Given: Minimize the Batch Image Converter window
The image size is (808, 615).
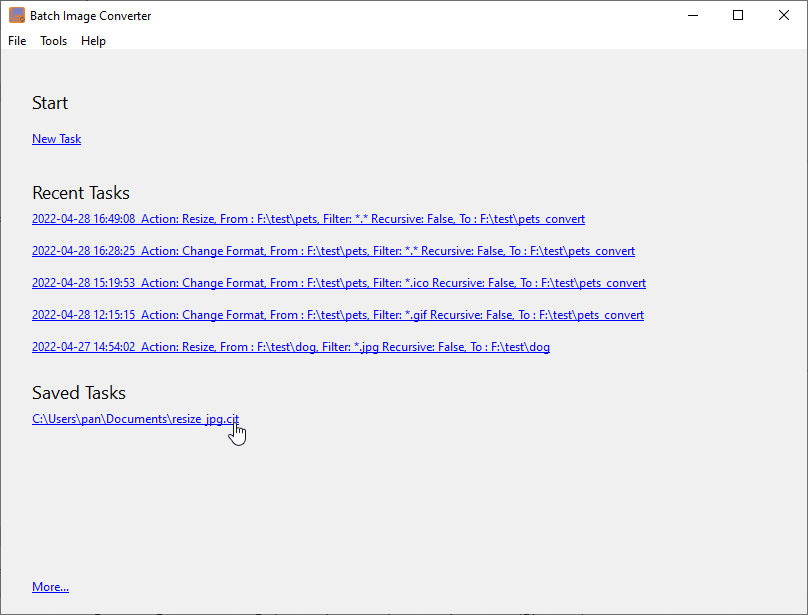Looking at the screenshot, I should (693, 15).
